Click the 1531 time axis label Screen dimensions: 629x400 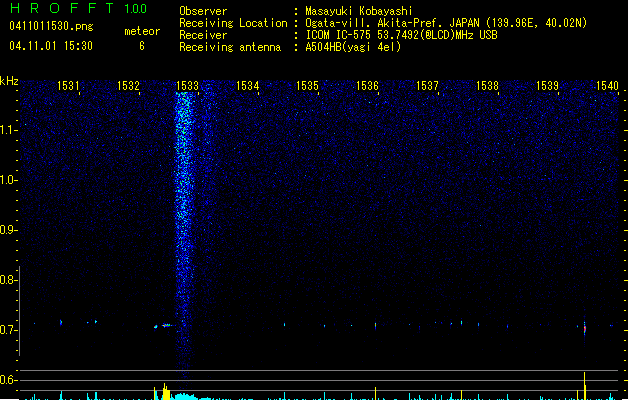click(68, 85)
